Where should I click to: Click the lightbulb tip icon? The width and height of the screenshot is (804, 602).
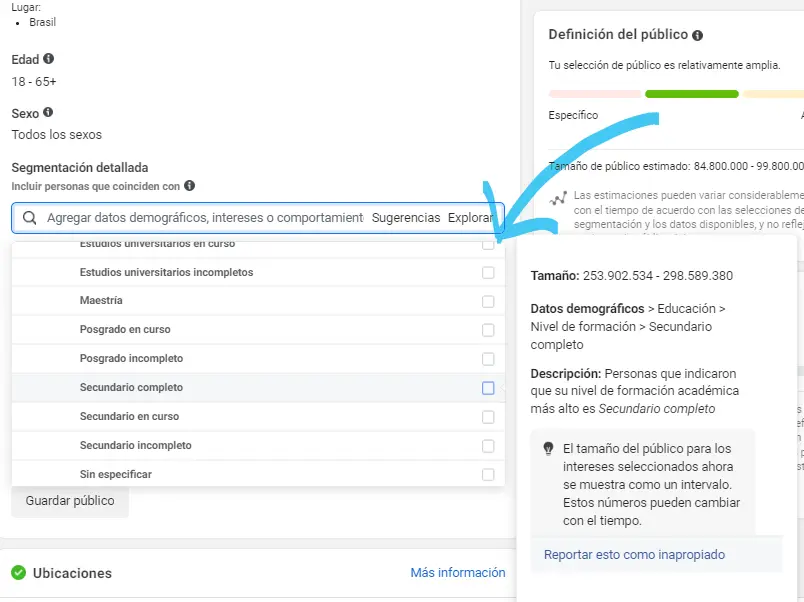548,449
